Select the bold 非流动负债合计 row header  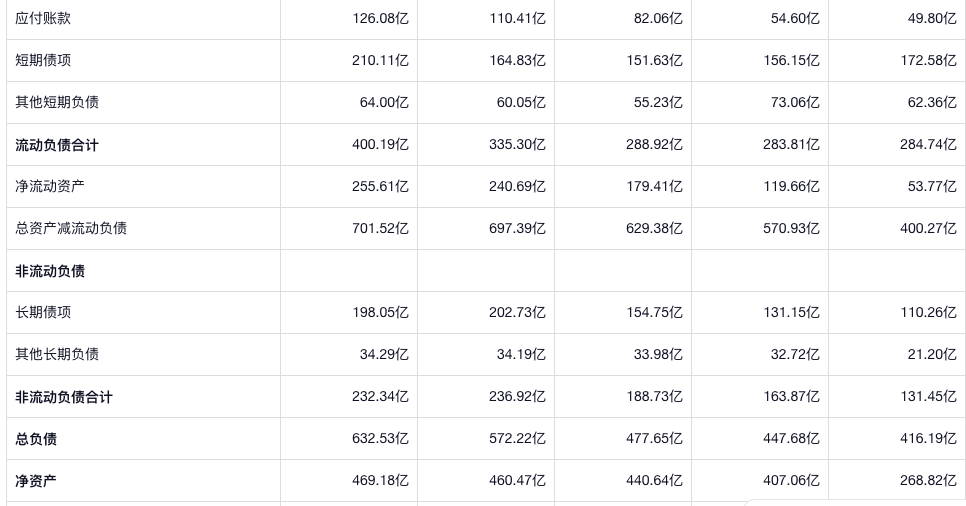pos(64,397)
